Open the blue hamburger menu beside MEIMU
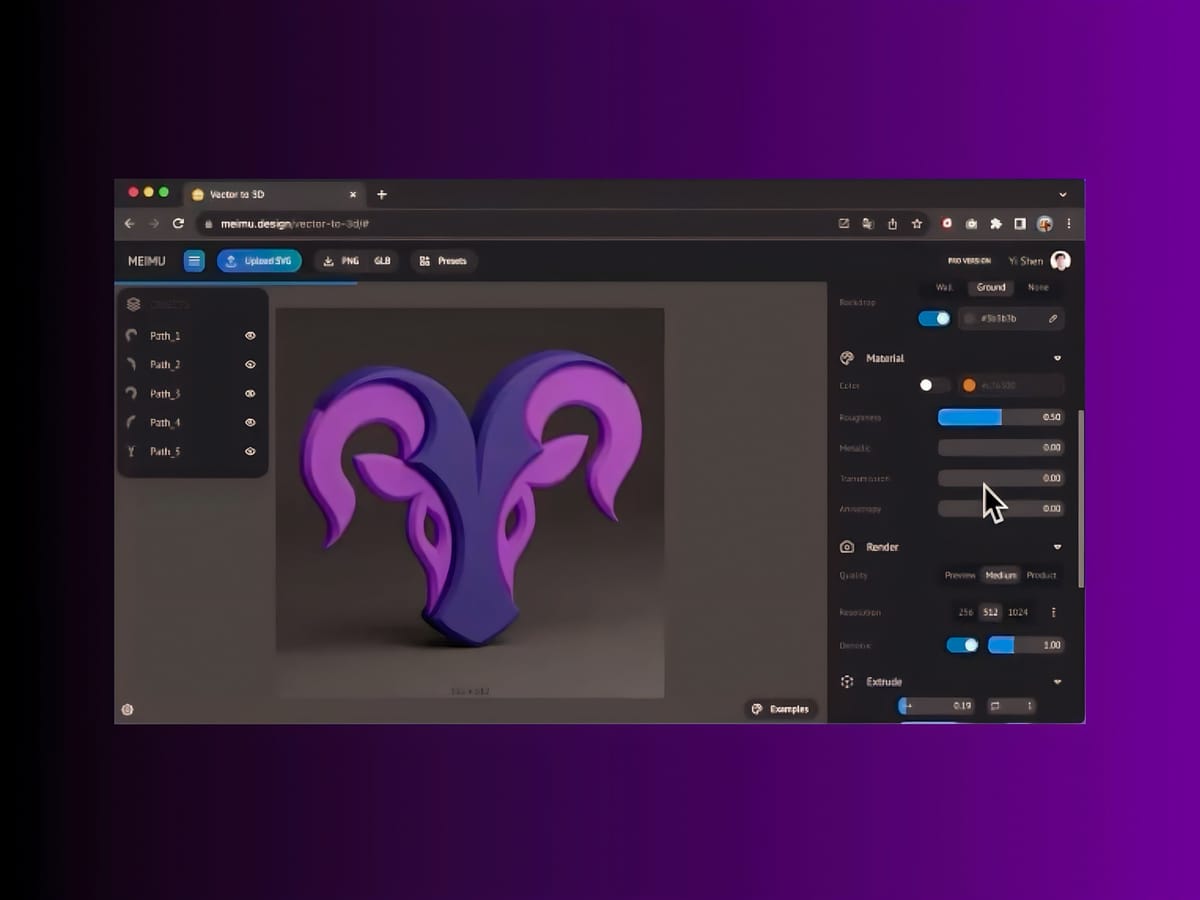The width and height of the screenshot is (1200, 900). pyautogui.click(x=195, y=261)
